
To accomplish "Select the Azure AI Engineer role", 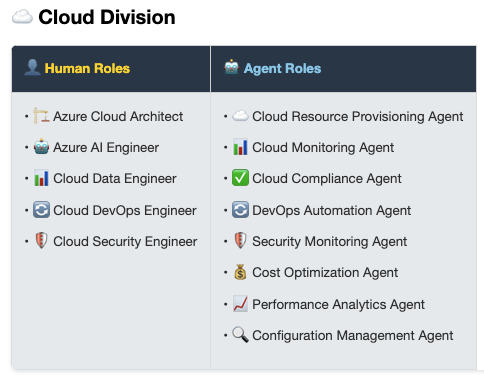I will (106, 148).
